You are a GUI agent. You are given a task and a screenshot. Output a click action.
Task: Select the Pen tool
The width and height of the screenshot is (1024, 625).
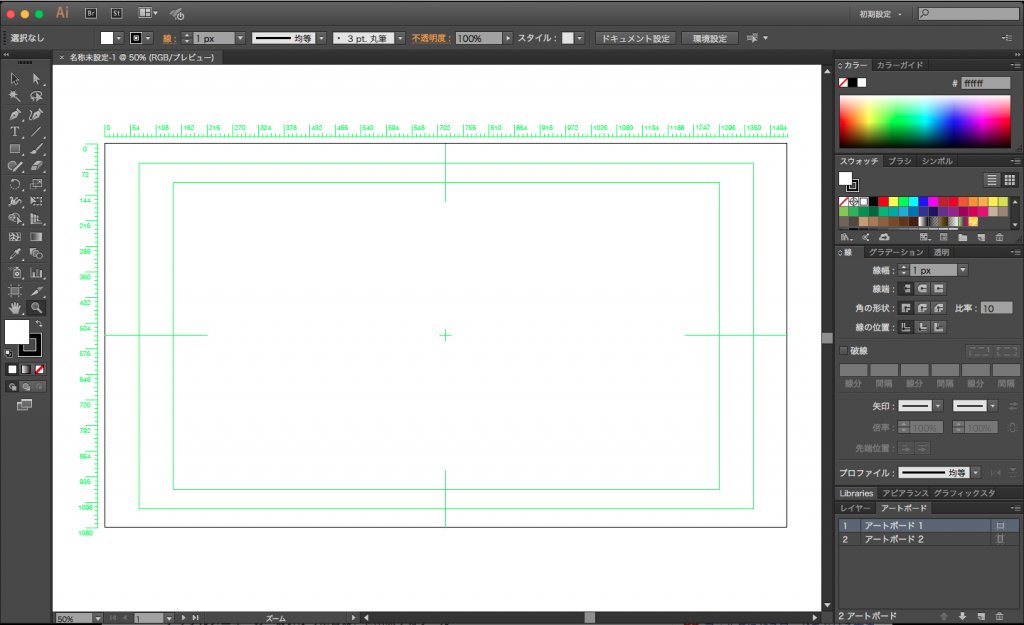coord(14,114)
